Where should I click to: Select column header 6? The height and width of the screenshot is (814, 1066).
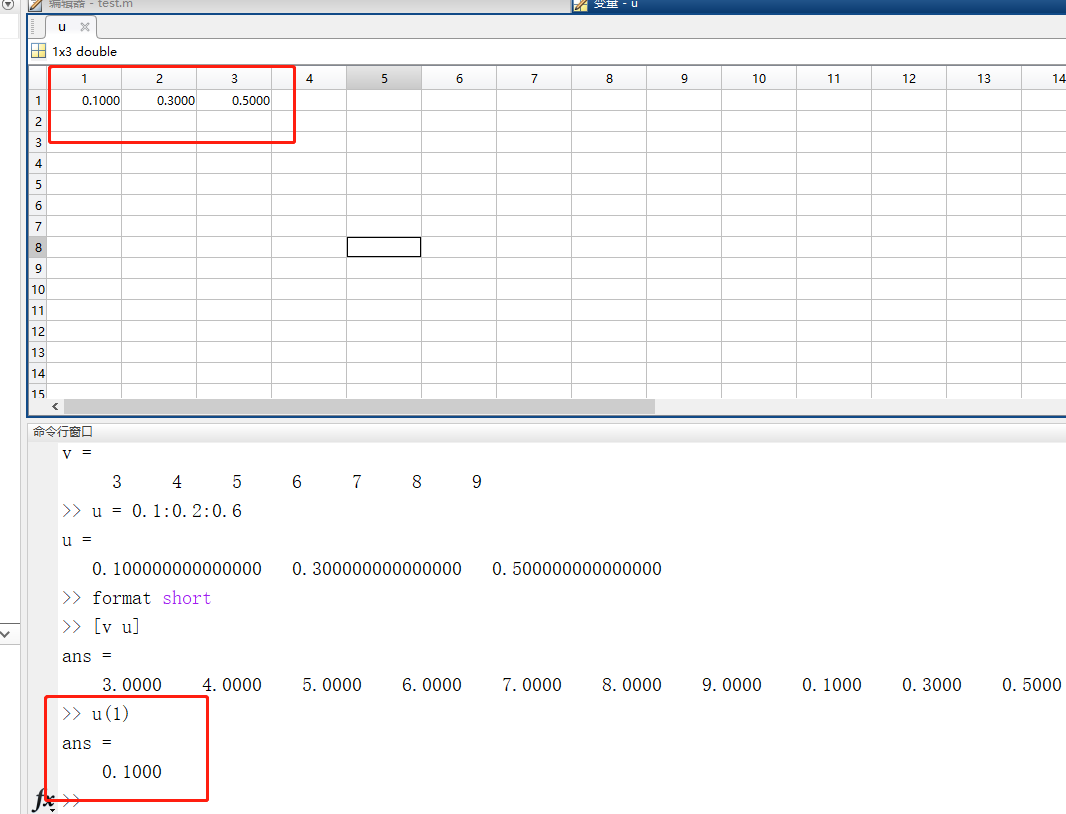coord(460,78)
